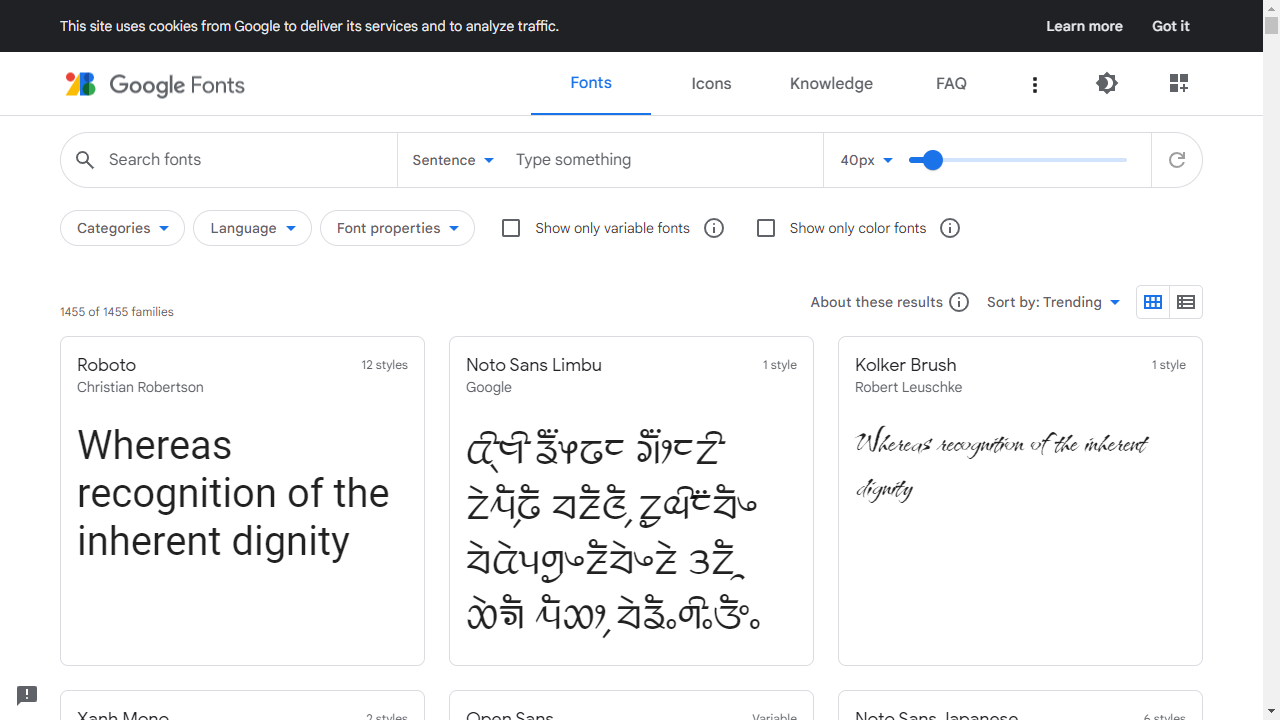
Task: Click the search magnifier icon
Action: tap(85, 159)
